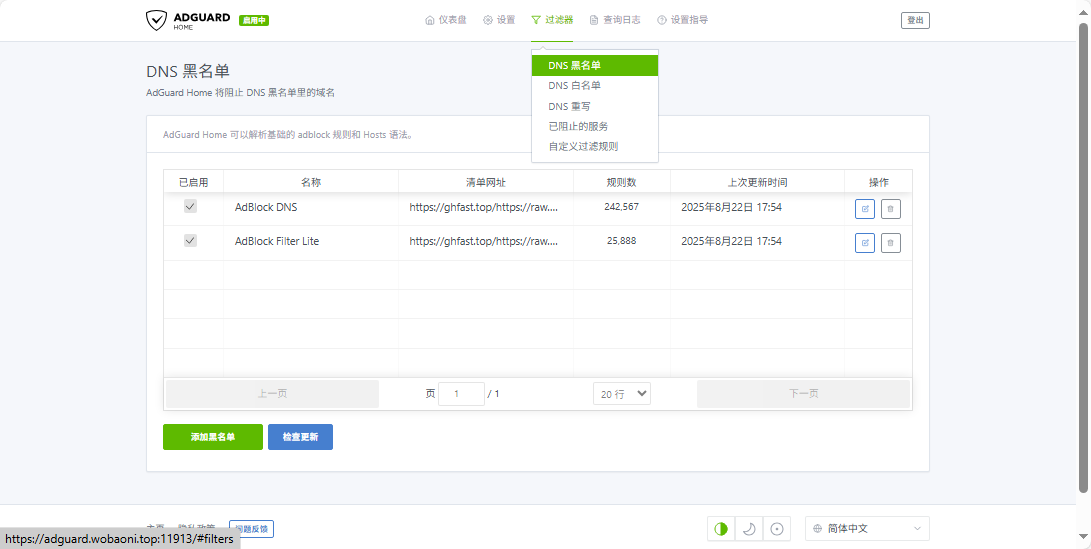Image resolution: width=1091 pixels, height=549 pixels.
Task: Sort by 已启用 column header
Action: pyautogui.click(x=193, y=182)
